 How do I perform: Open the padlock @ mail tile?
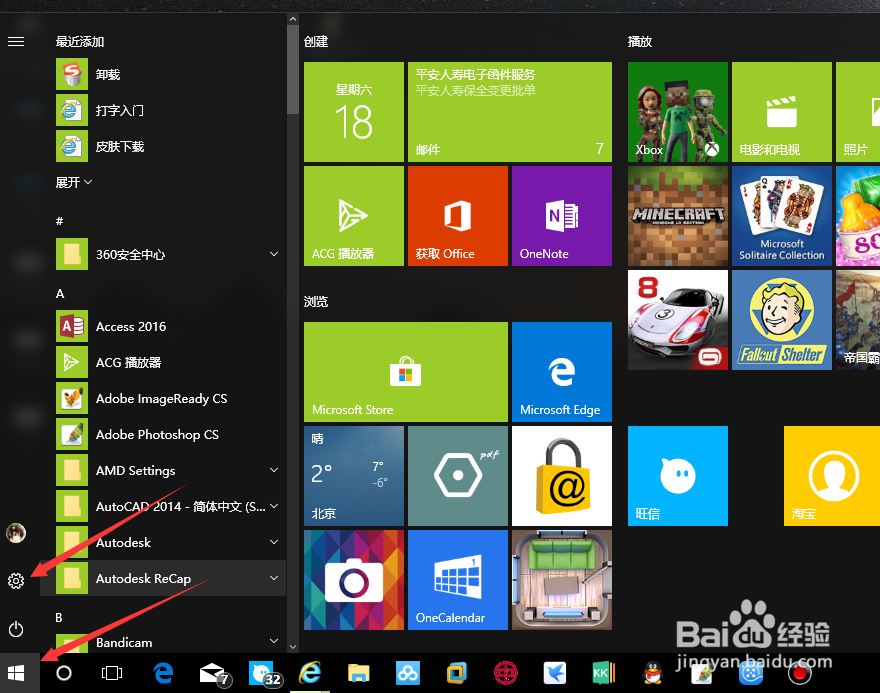click(x=562, y=476)
